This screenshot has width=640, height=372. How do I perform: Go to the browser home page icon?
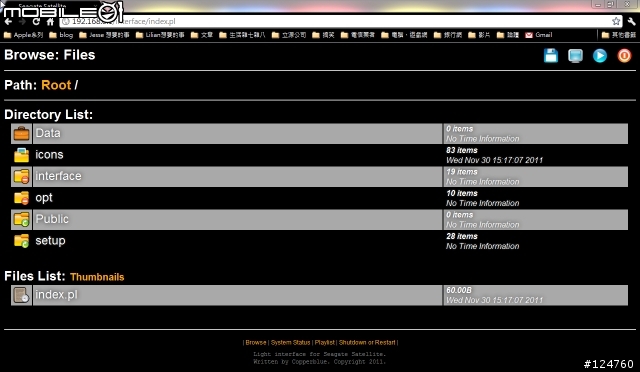(50, 21)
